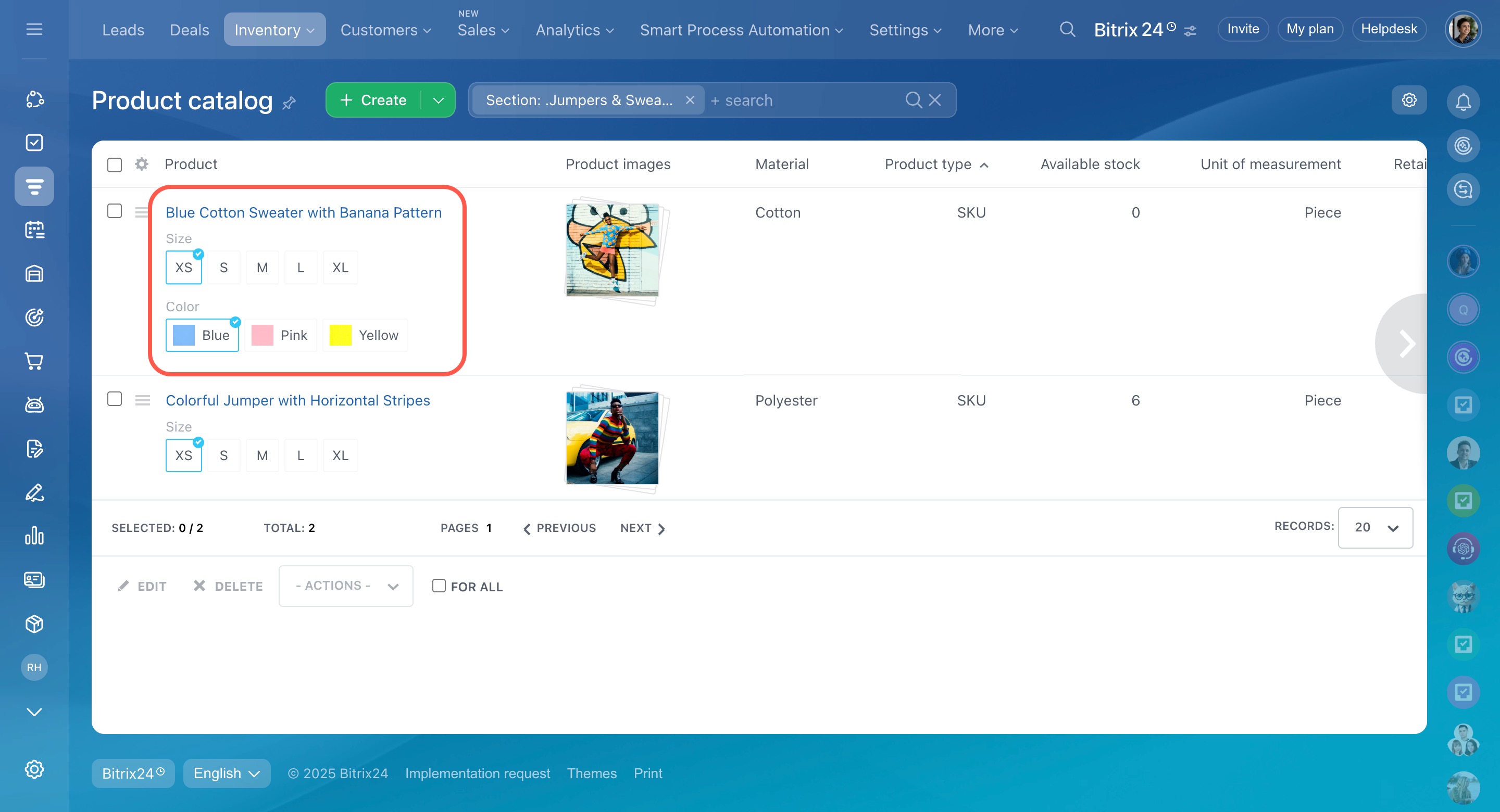
Task: Open the Actions dropdown
Action: [346, 586]
